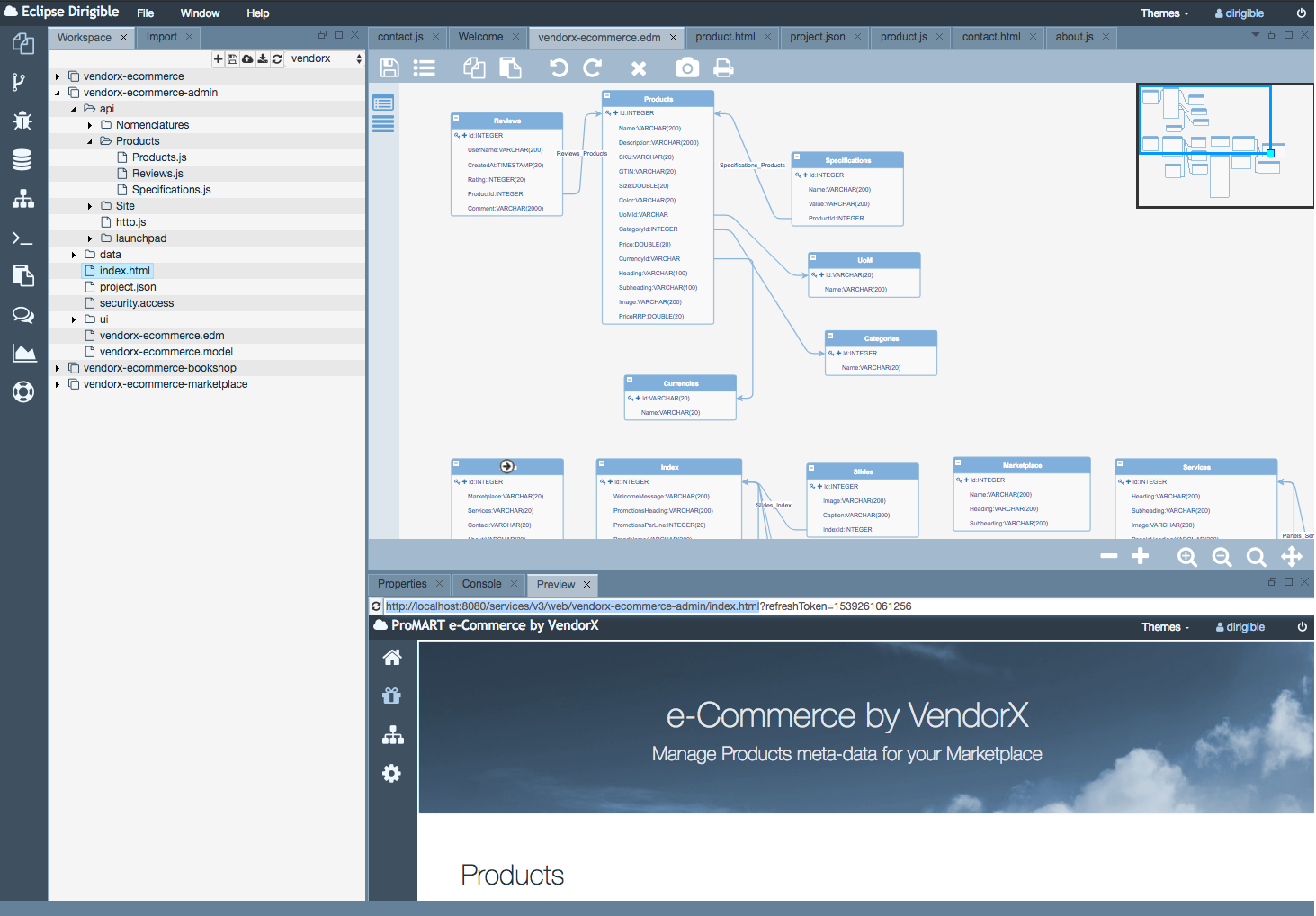
Task: Open the vendorx workspace dropdown
Action: click(326, 58)
